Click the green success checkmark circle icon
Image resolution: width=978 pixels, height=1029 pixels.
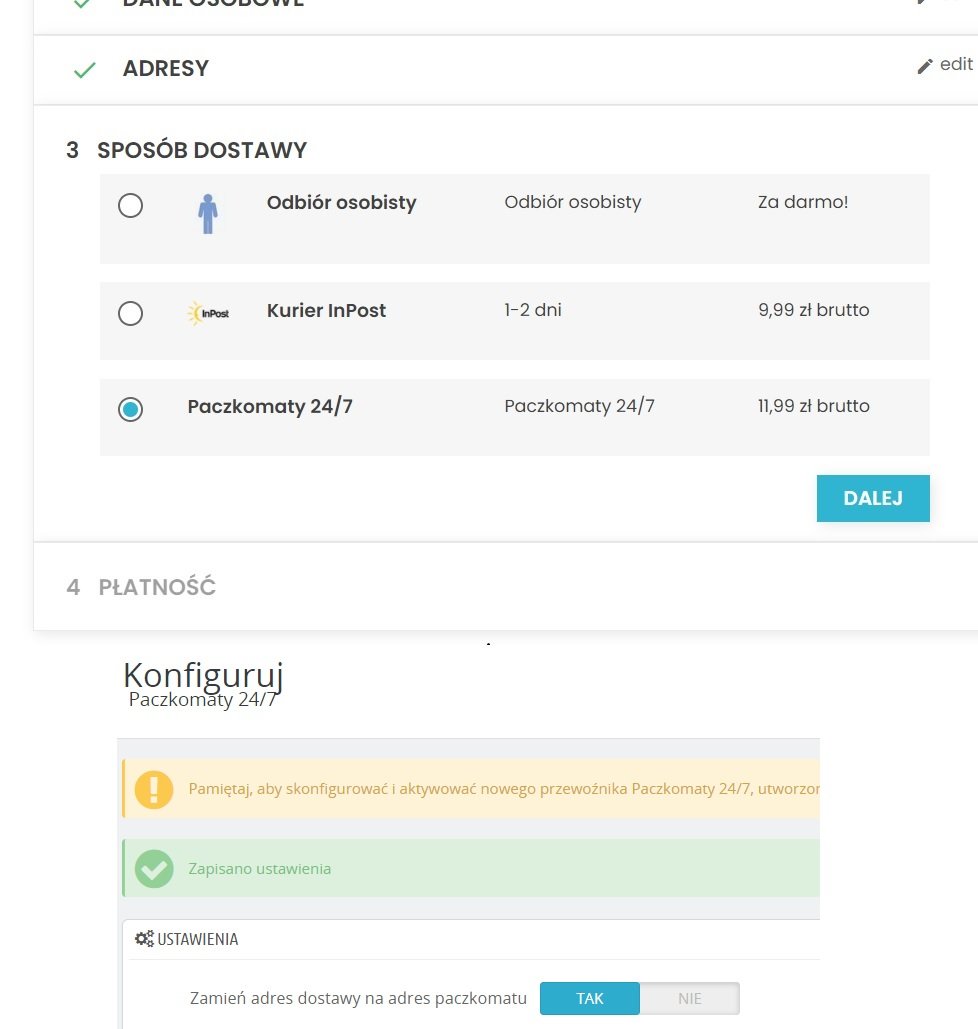coord(154,868)
